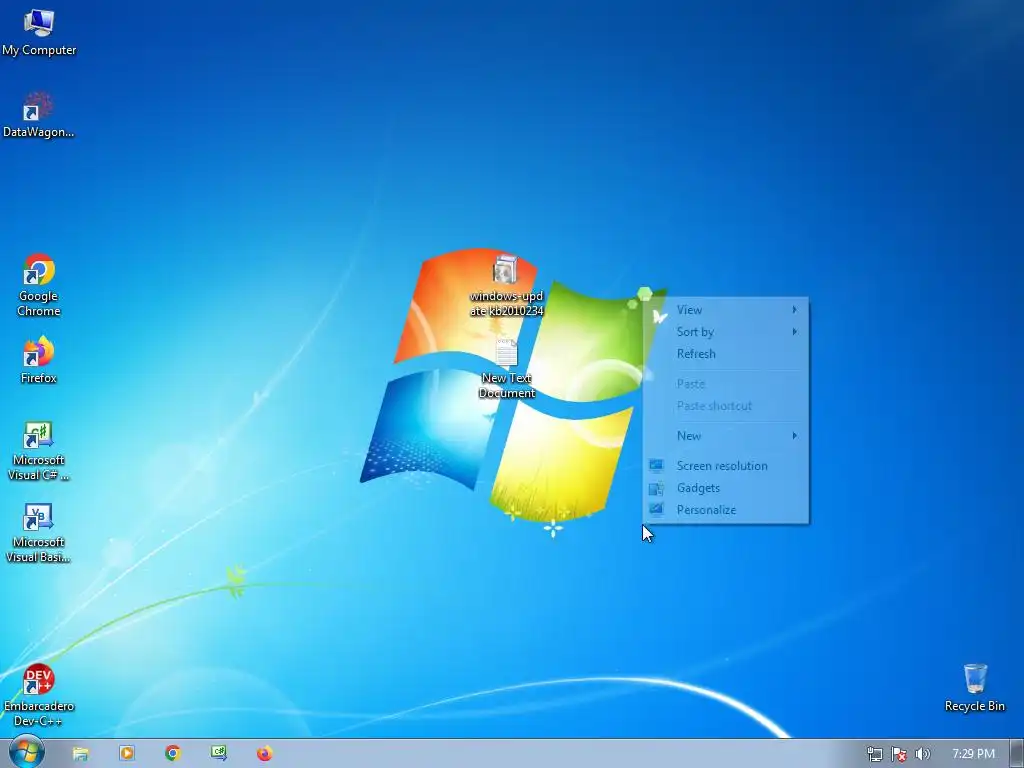
Task: Expand the View submenu
Action: point(726,310)
